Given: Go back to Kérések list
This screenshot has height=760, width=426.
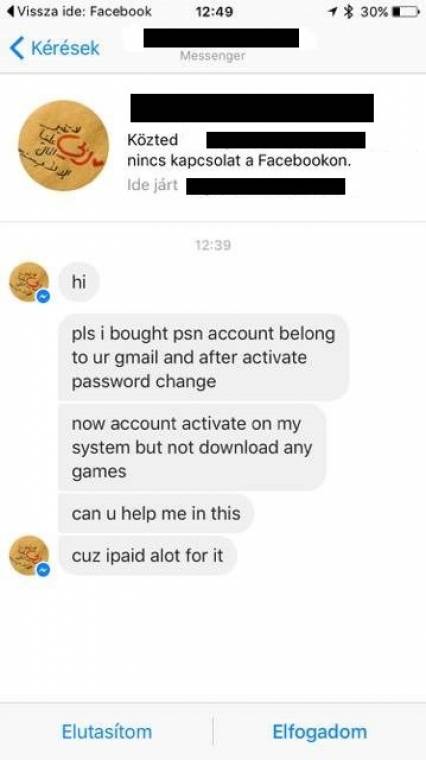Looking at the screenshot, I should tap(55, 48).
